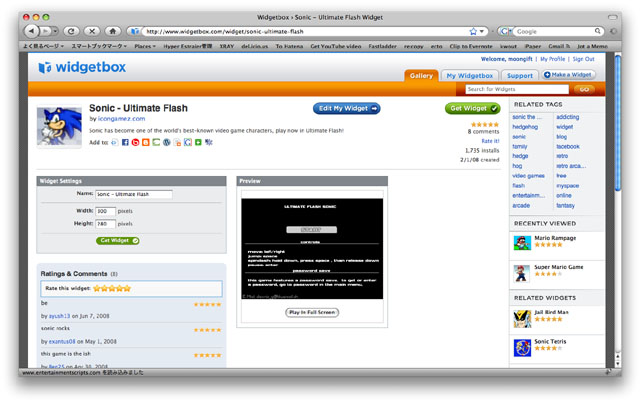Viewport: 640px width, 402px height.
Task: Open the Google search engine selector
Action: tap(506, 31)
